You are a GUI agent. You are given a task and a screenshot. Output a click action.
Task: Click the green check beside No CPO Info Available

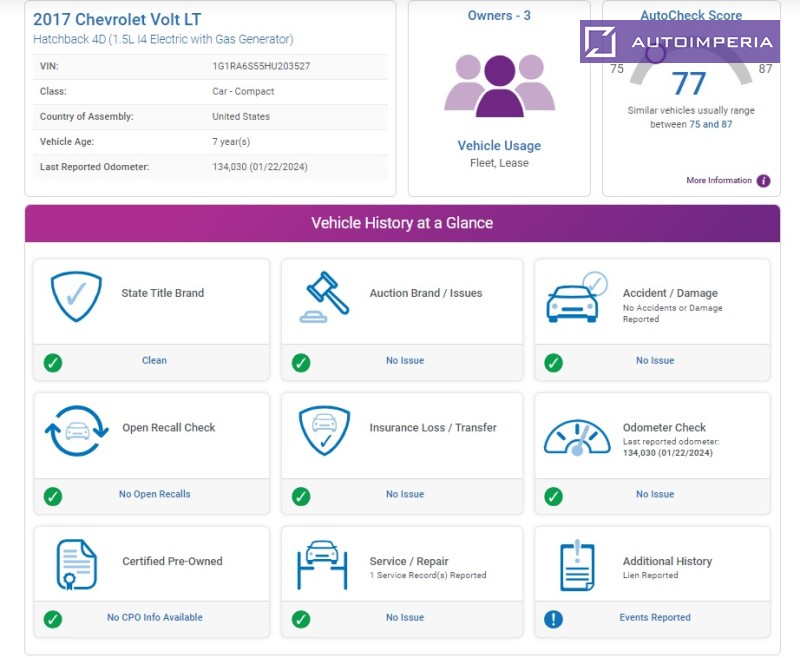pos(53,619)
